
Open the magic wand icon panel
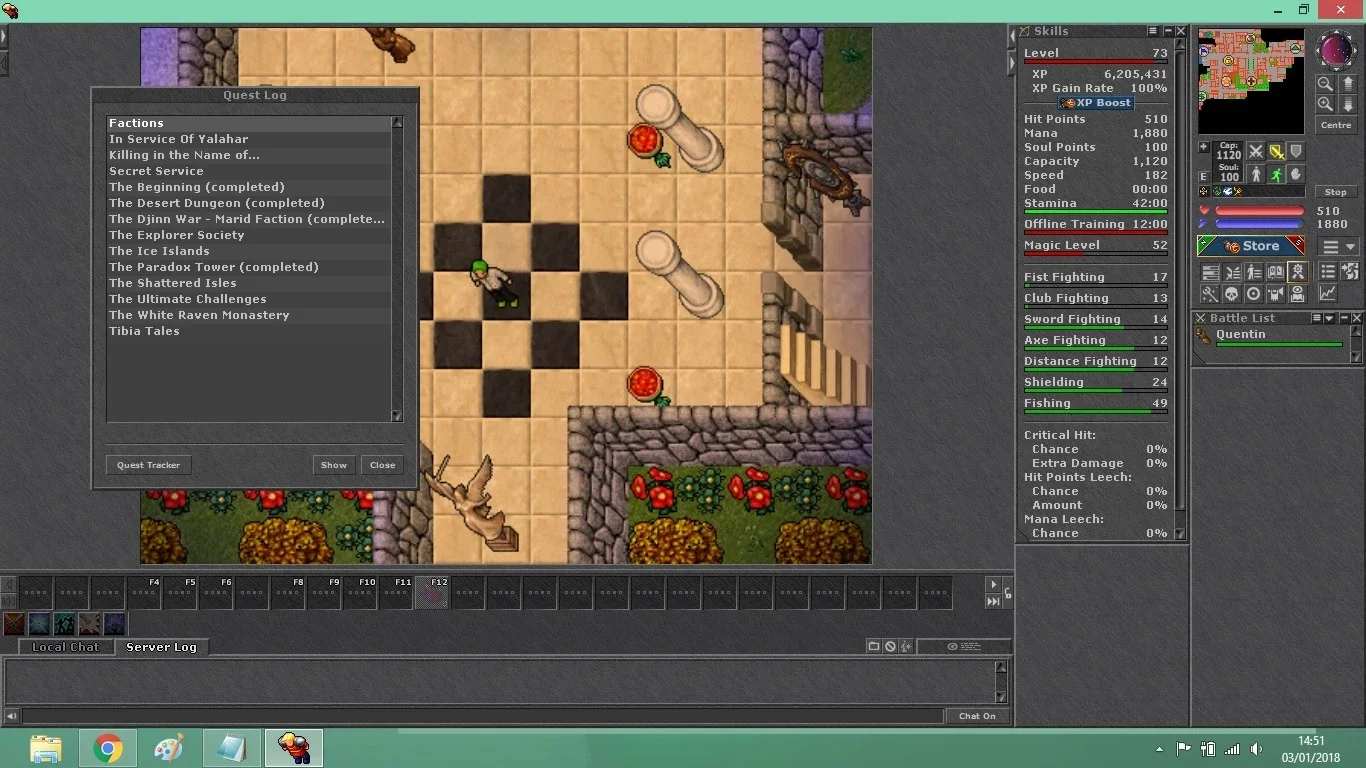point(1210,294)
